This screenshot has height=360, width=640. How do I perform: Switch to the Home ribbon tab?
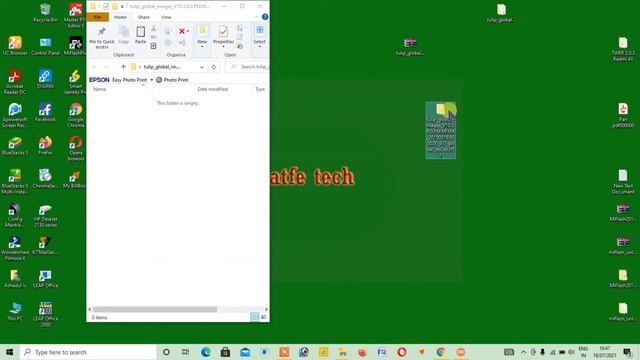pos(120,17)
